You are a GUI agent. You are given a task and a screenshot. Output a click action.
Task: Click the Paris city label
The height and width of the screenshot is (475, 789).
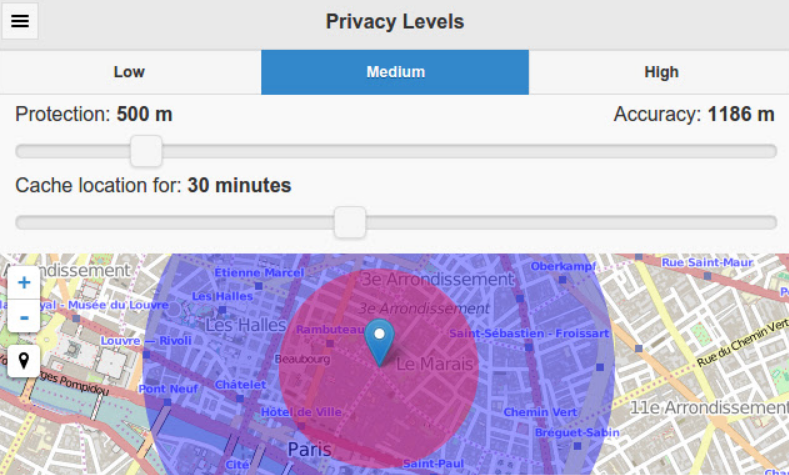coord(309,449)
